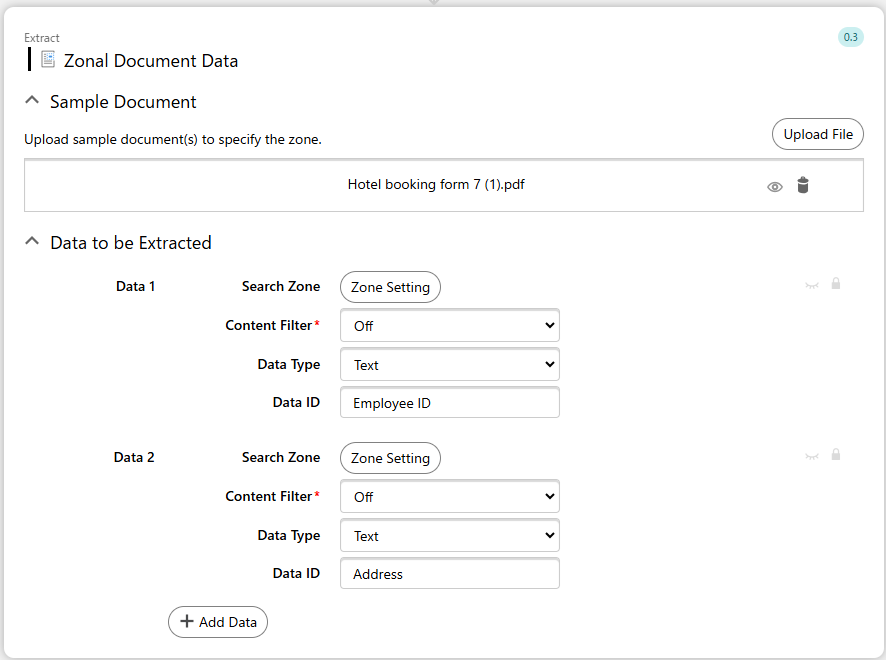Open Content Filter dropdown for Data 1
The height and width of the screenshot is (660, 886).
(450, 325)
